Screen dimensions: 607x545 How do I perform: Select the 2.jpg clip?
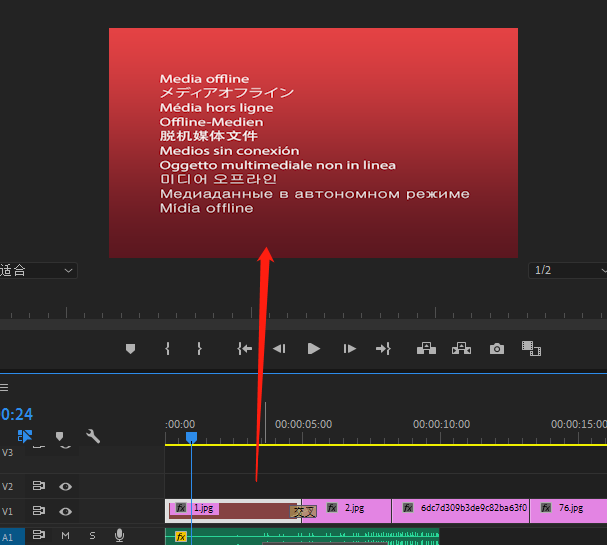pos(346,511)
